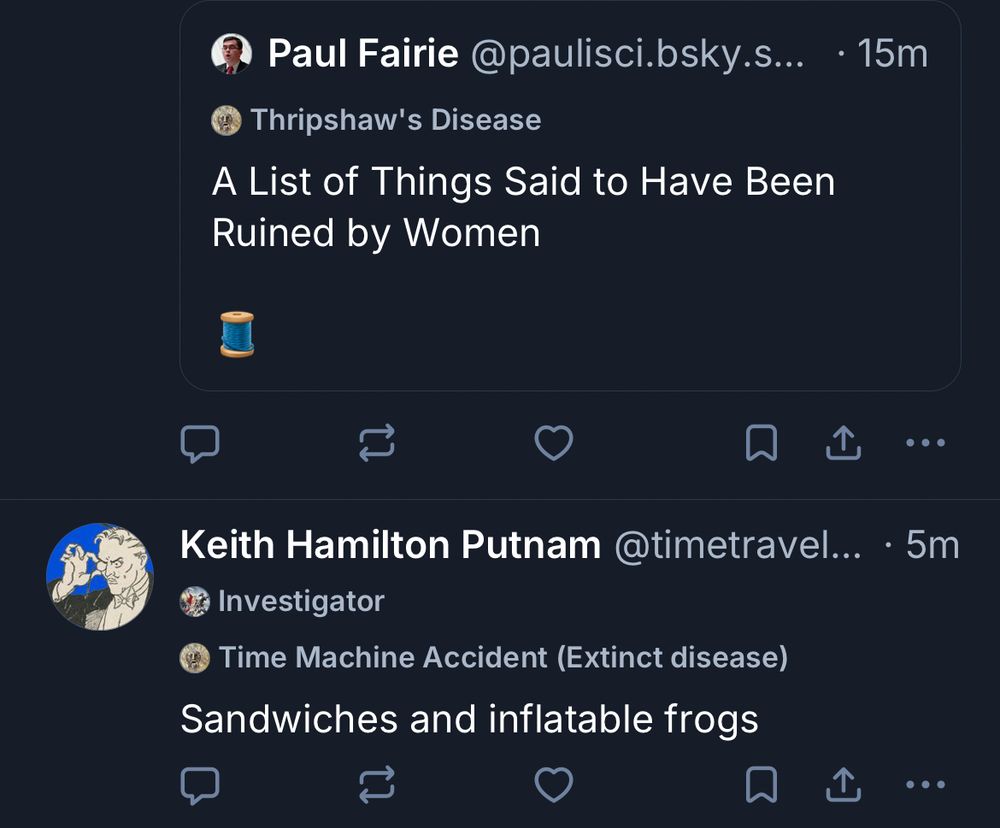The height and width of the screenshot is (828, 1000).
Task: Open more options on Paul Fairie's post
Action: tap(925, 442)
